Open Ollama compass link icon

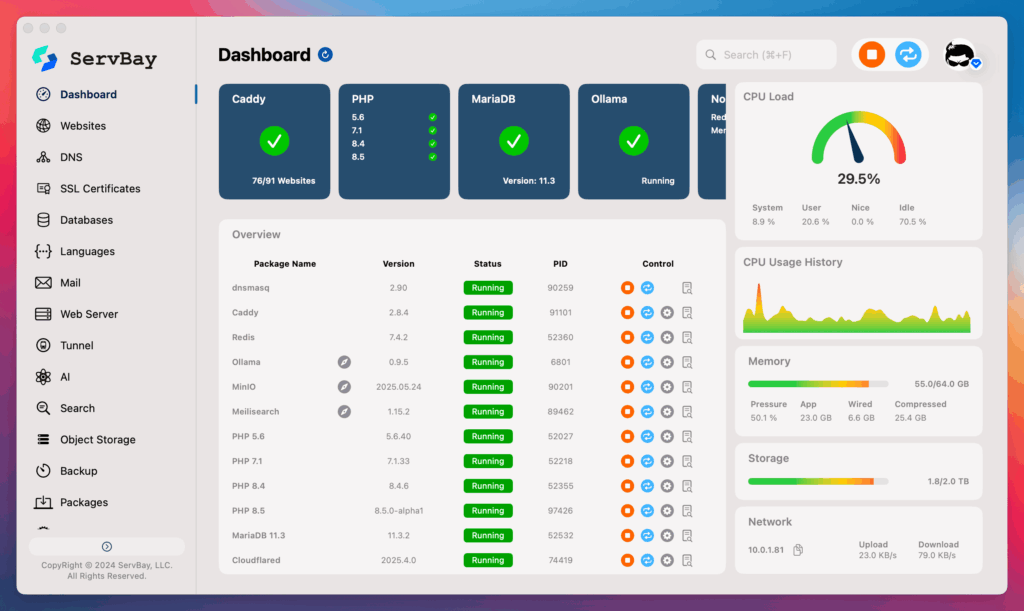pos(344,362)
